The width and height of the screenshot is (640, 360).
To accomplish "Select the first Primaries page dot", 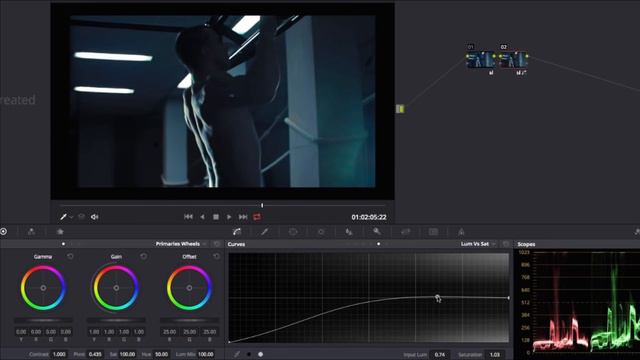I will (x=63, y=244).
